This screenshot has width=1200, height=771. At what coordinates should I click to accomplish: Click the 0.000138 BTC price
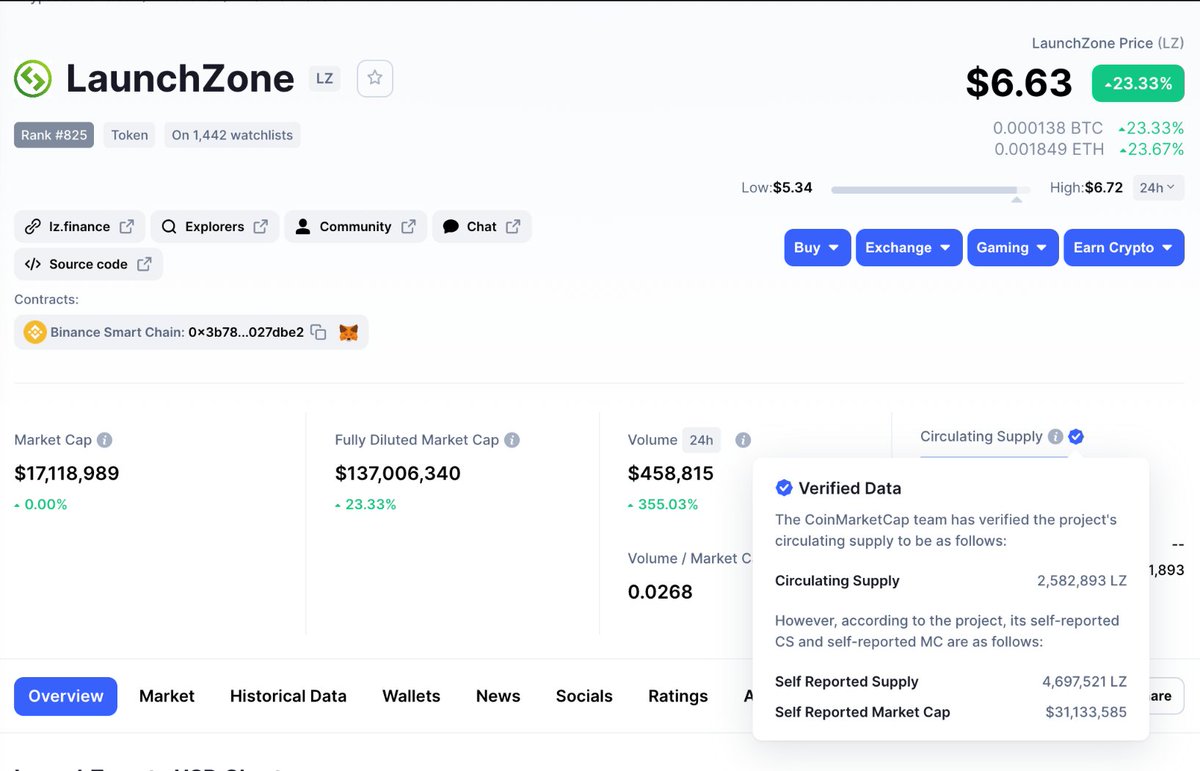point(1048,128)
